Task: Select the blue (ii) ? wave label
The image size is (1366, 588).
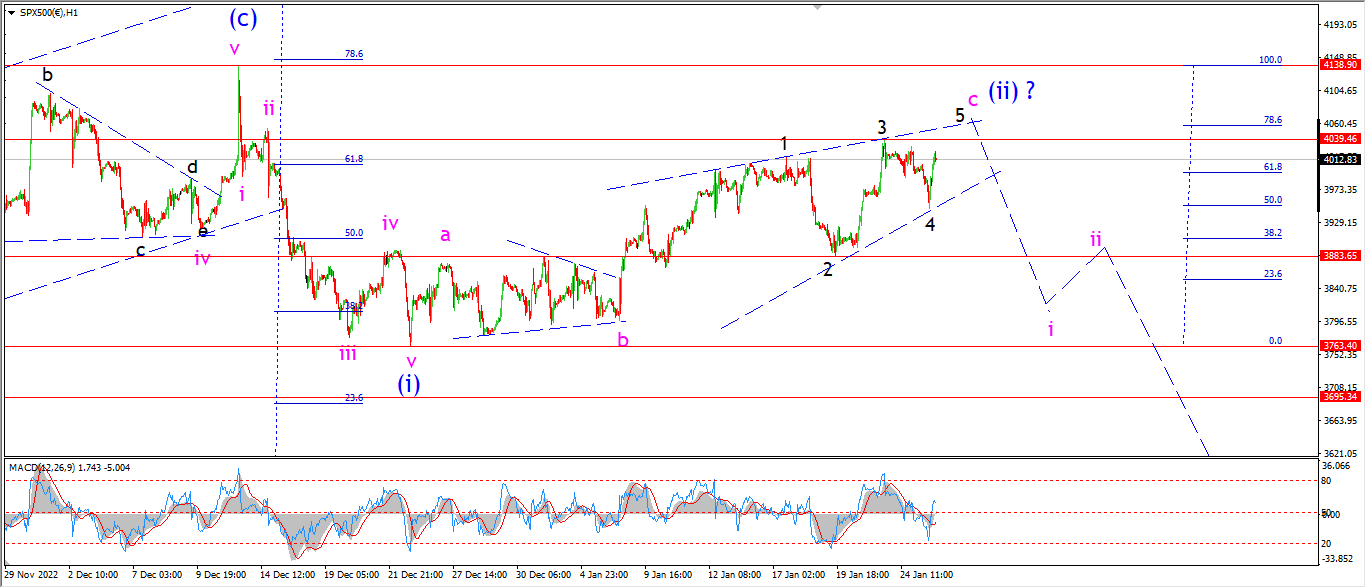Action: click(1011, 92)
